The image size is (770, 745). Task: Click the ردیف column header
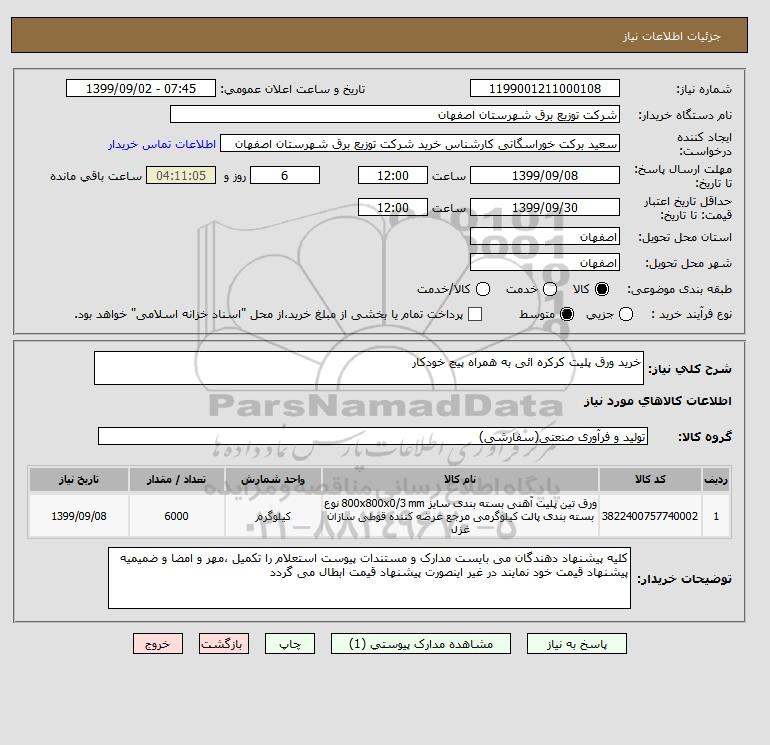coord(716,479)
